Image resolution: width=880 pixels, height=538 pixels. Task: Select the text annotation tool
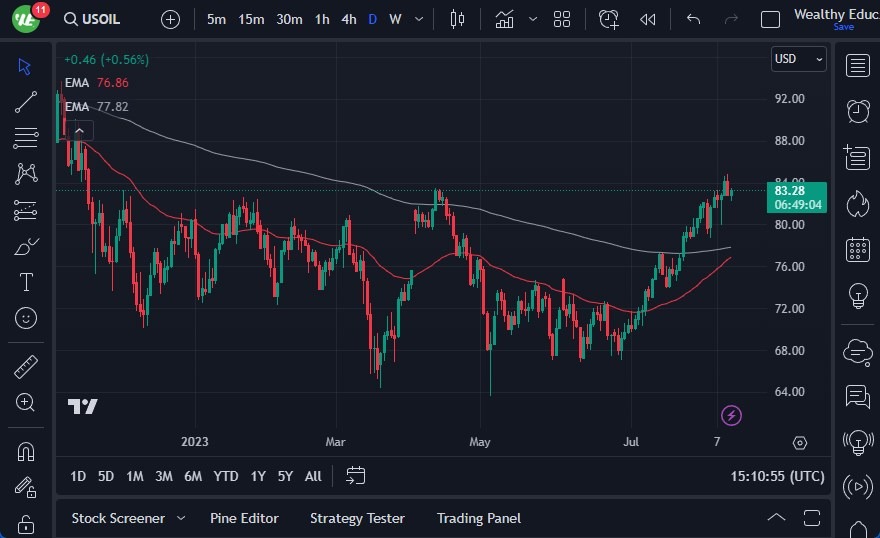click(26, 282)
